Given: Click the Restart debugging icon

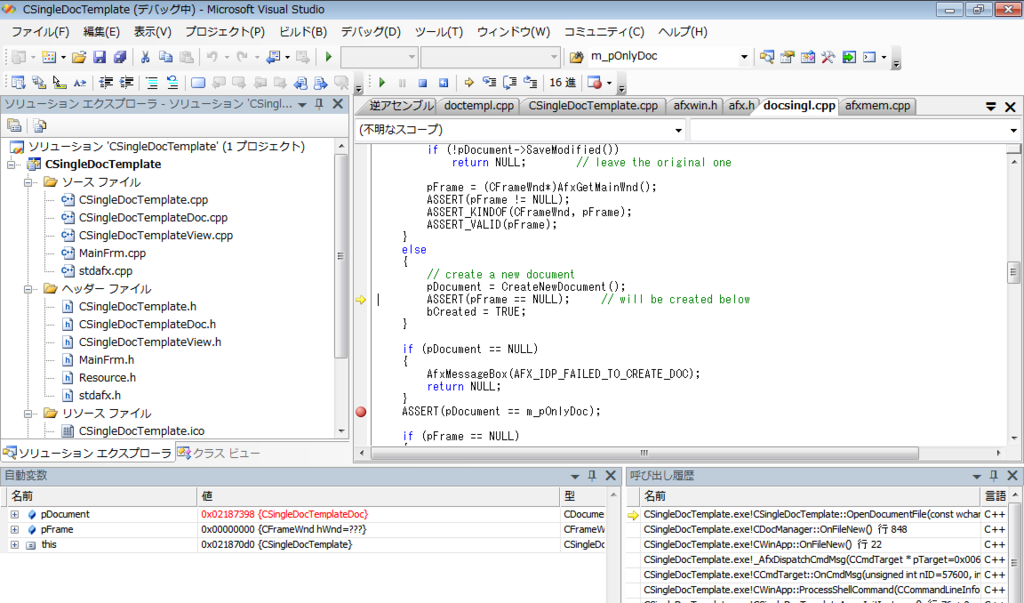Looking at the screenshot, I should 443,83.
